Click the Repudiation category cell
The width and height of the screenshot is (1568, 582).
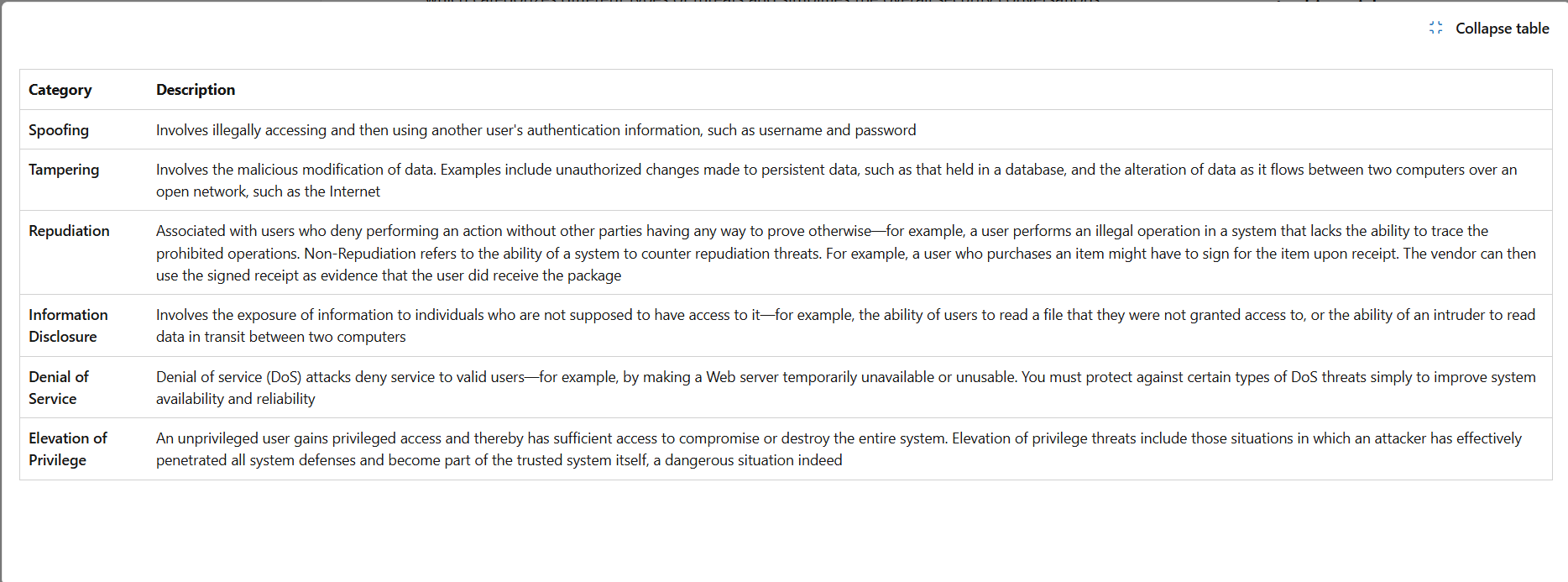pos(69,230)
